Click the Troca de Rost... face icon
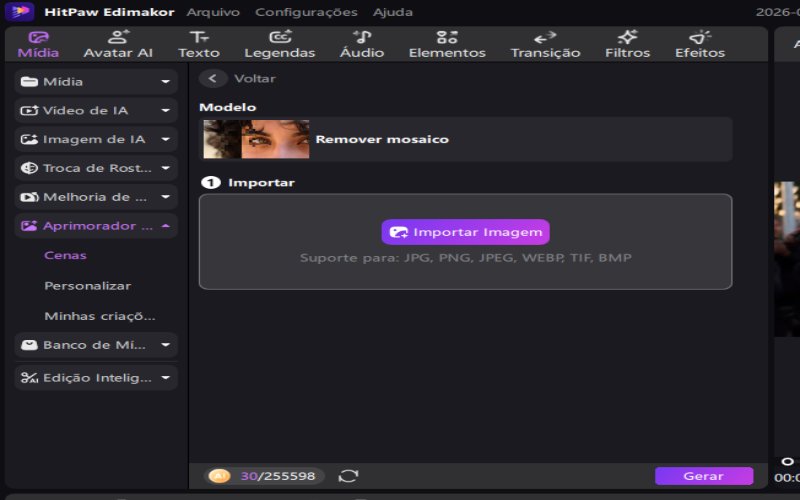This screenshot has height=500, width=800. [29, 168]
